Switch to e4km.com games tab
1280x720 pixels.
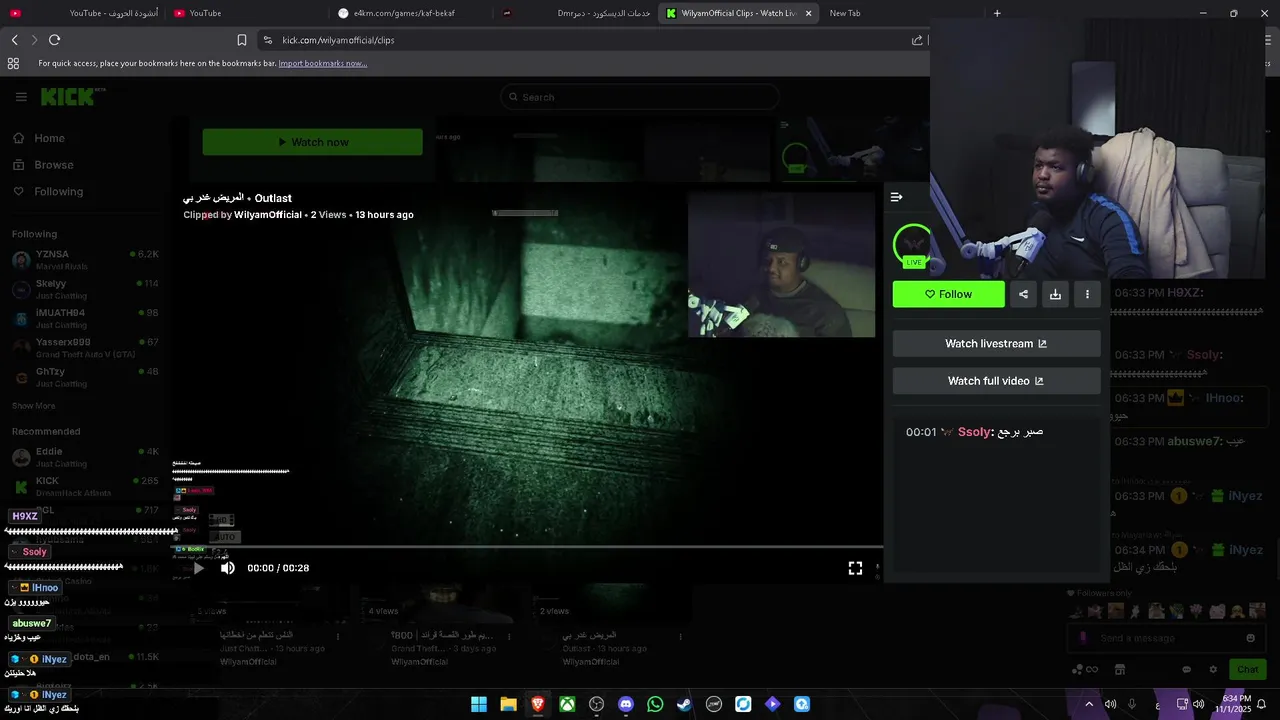410,13
